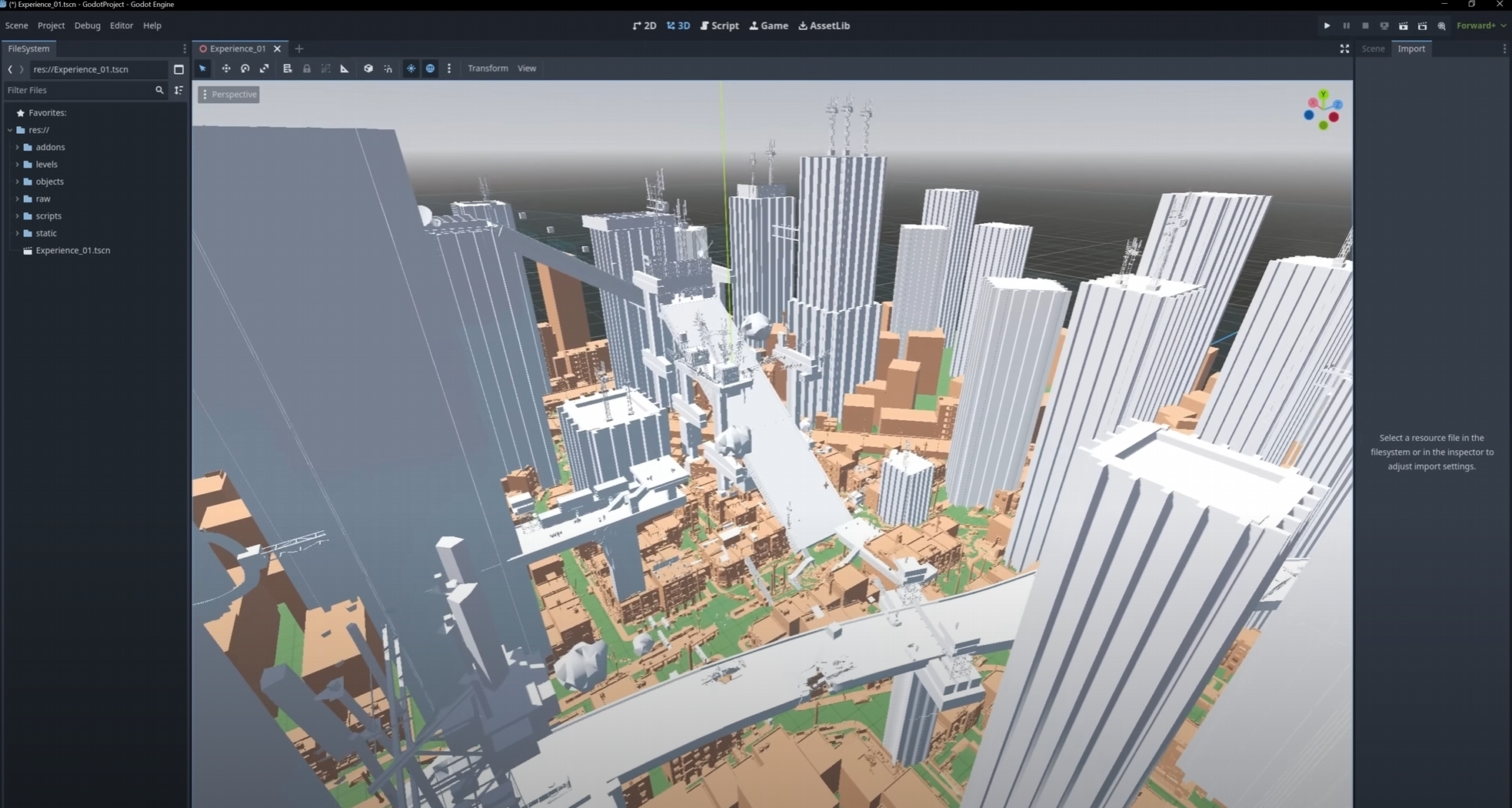1512x808 pixels.
Task: Toggle the preview environment globe
Action: [x=431, y=68]
